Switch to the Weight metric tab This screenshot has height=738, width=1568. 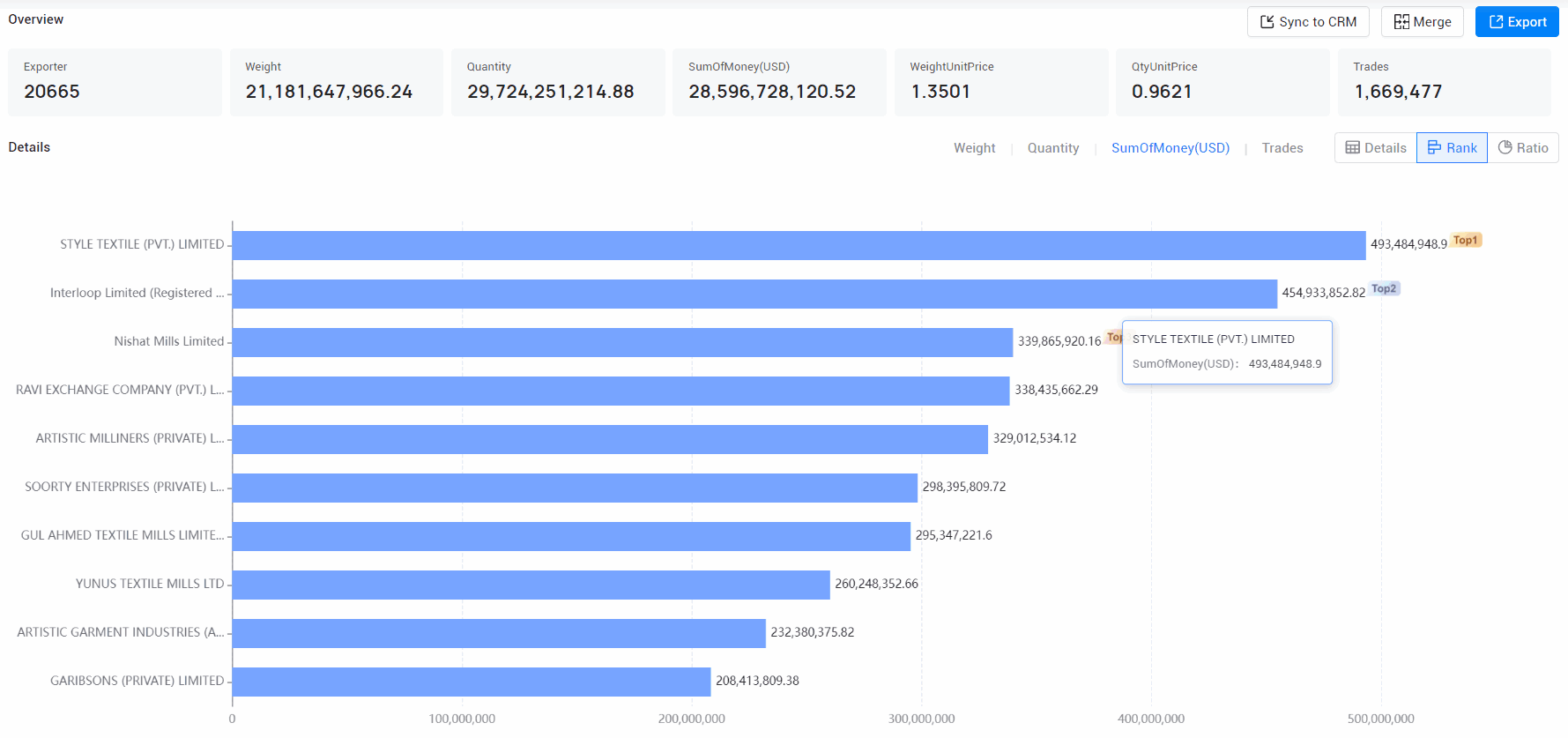[974, 148]
